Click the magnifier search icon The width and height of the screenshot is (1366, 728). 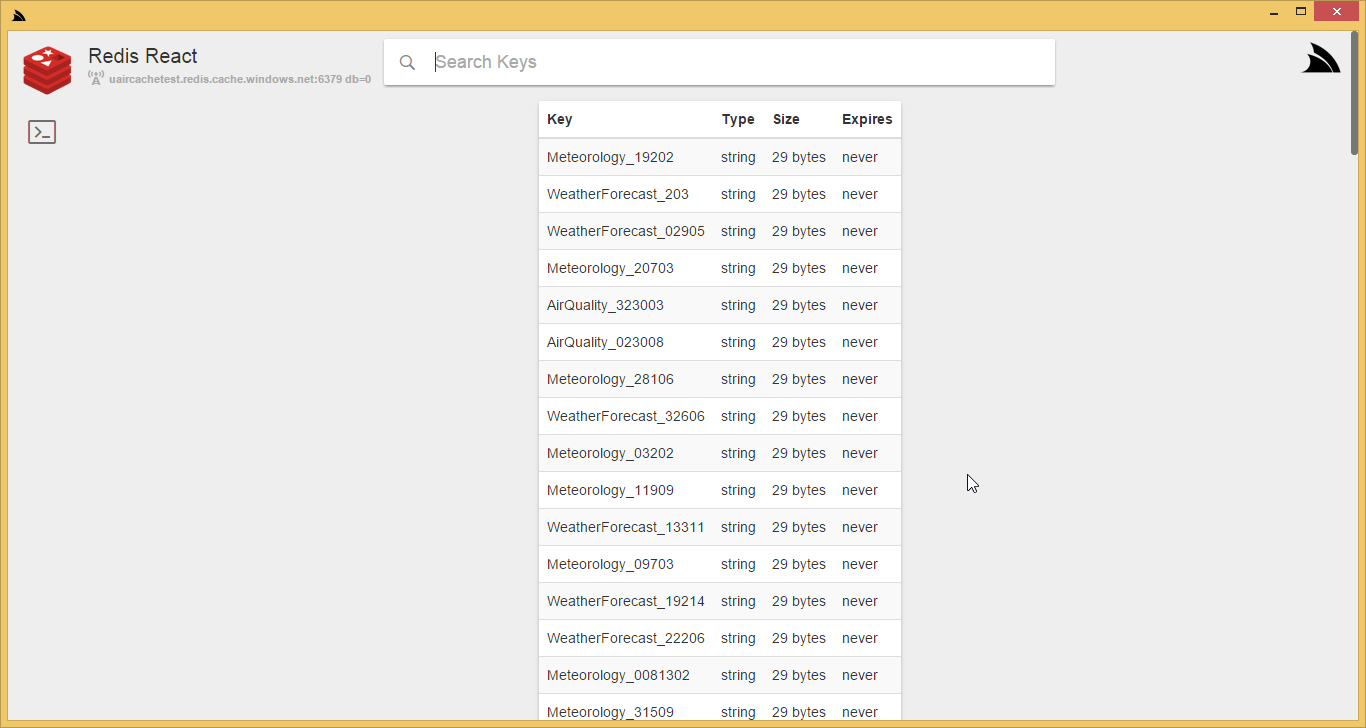[407, 62]
